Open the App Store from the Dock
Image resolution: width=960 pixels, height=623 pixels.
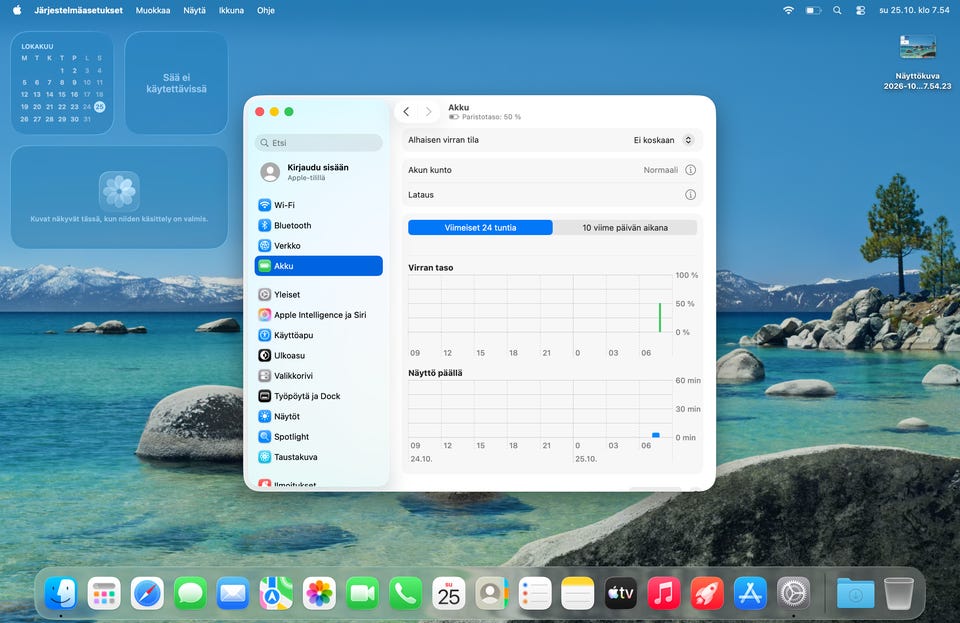pyautogui.click(x=750, y=593)
